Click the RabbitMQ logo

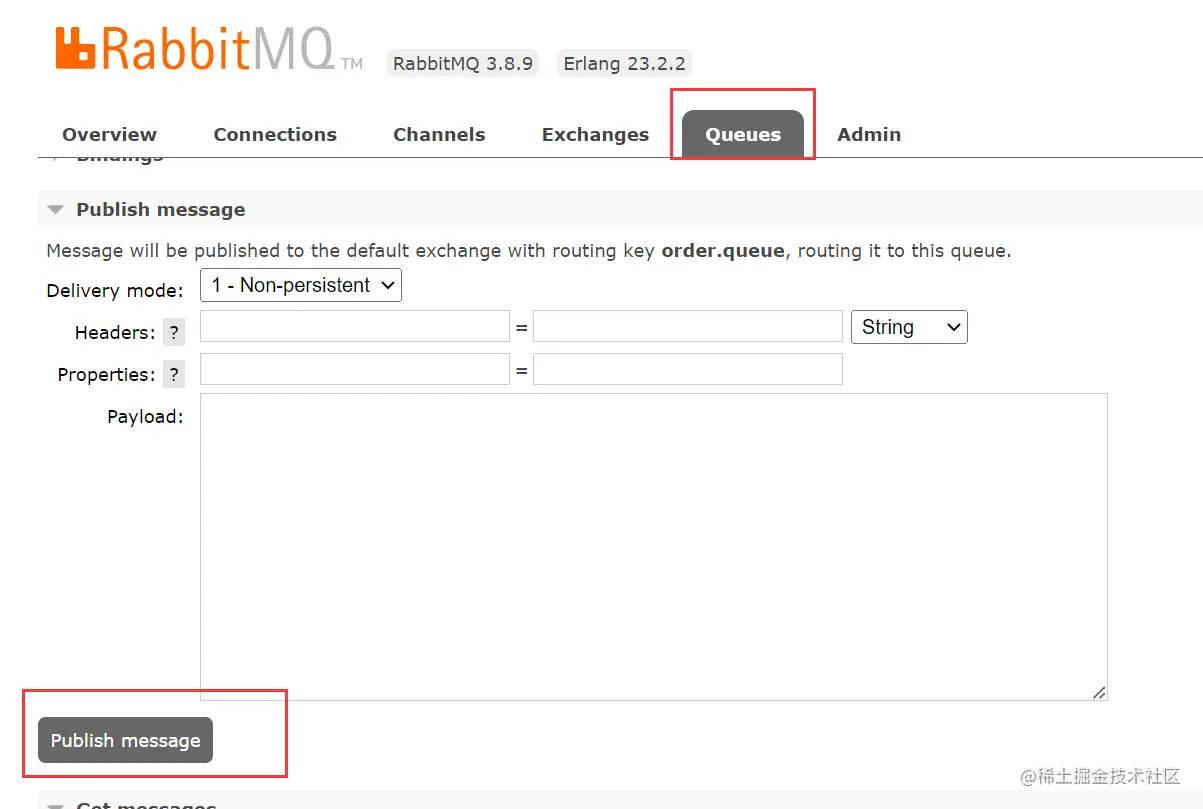[209, 49]
